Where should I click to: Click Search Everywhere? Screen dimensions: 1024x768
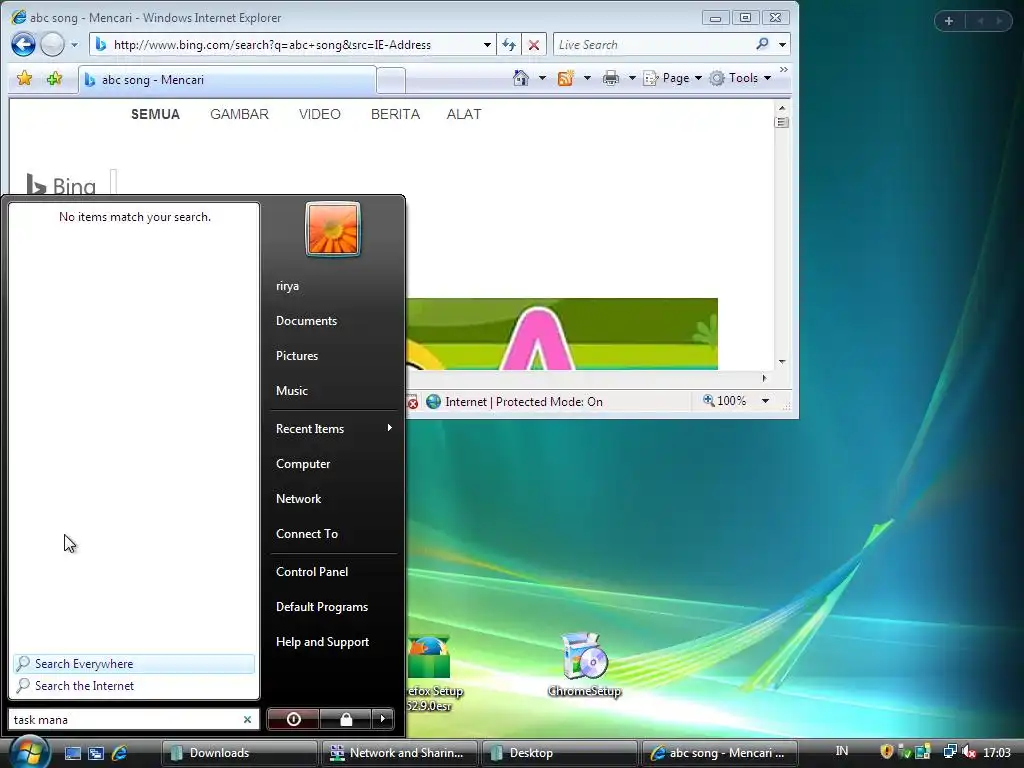pos(134,664)
